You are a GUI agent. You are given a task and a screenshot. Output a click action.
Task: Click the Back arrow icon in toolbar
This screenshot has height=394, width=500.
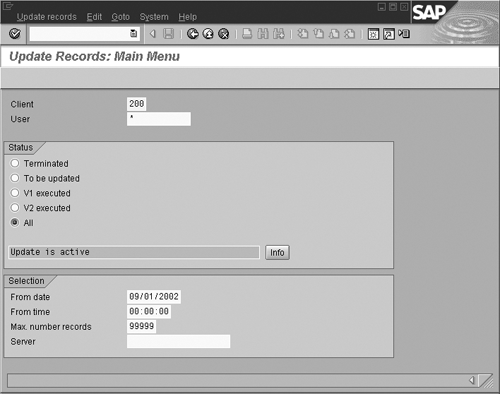point(193,34)
